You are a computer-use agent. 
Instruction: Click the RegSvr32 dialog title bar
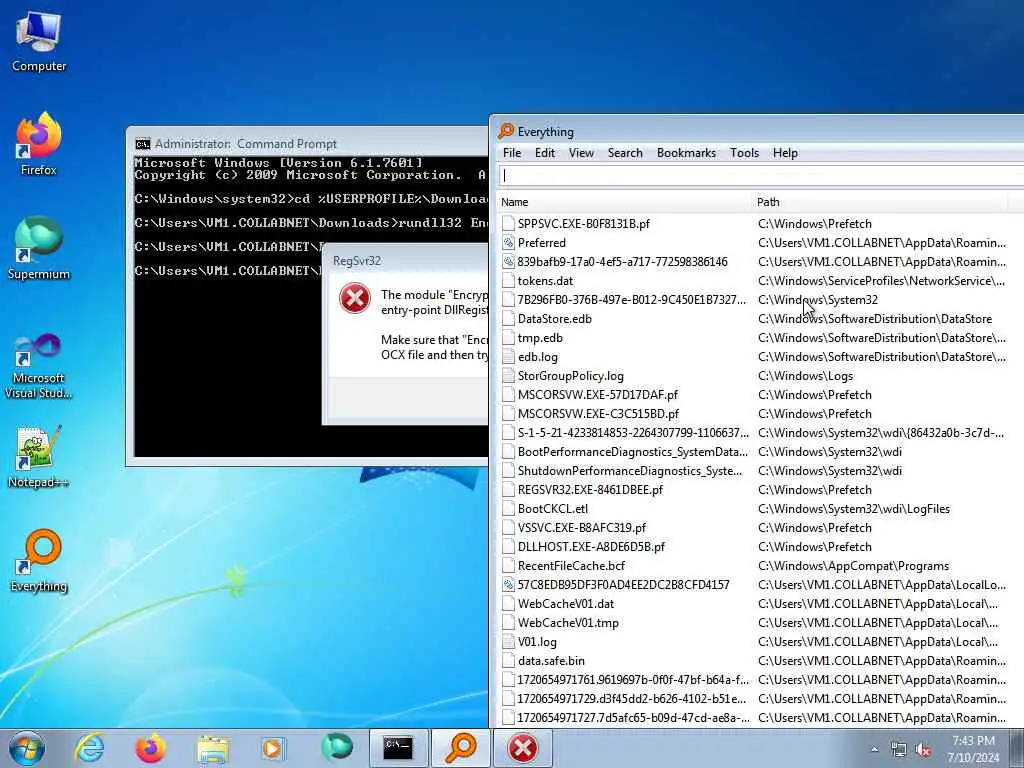coord(406,261)
